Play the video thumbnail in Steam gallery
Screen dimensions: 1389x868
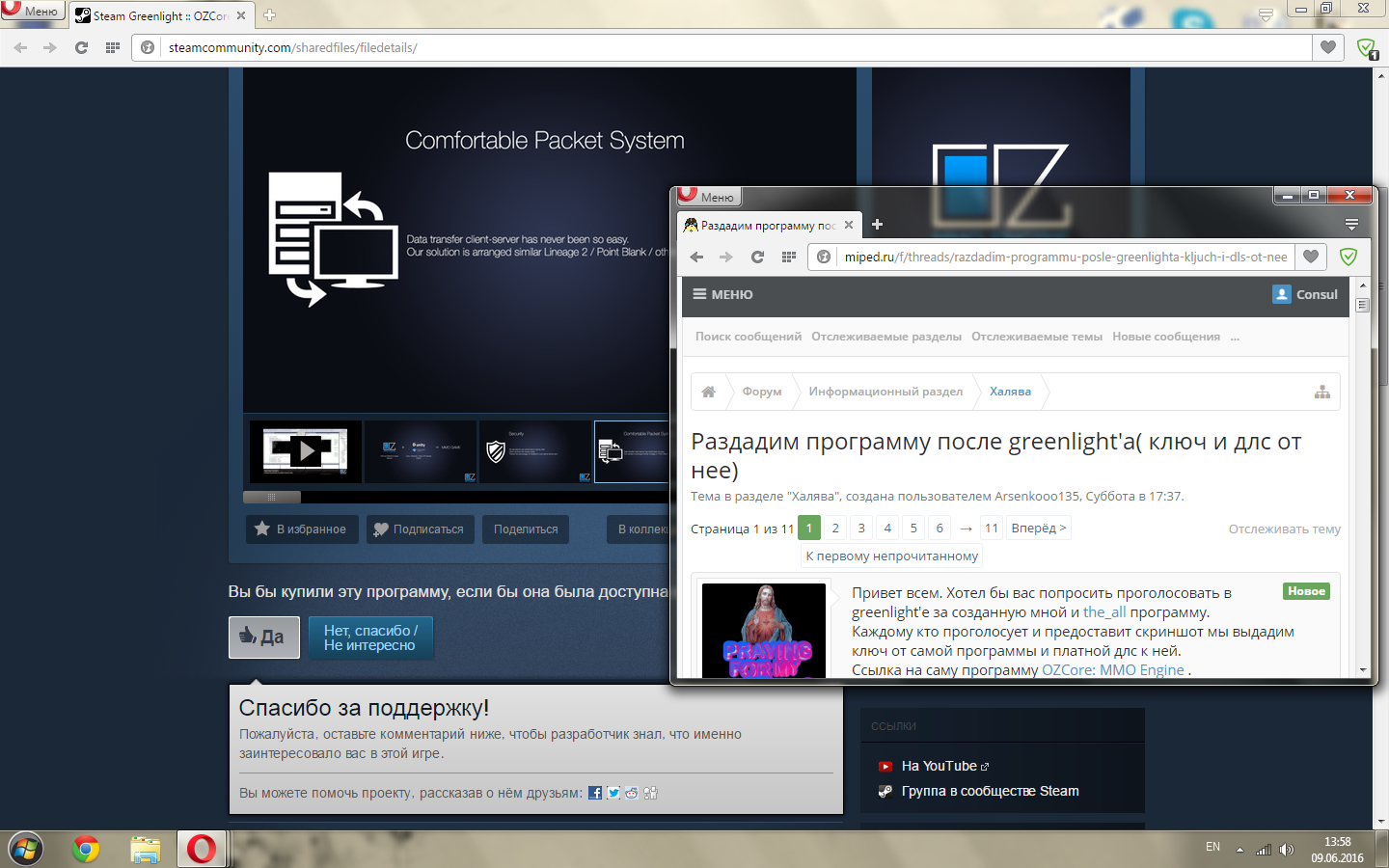coord(306,451)
